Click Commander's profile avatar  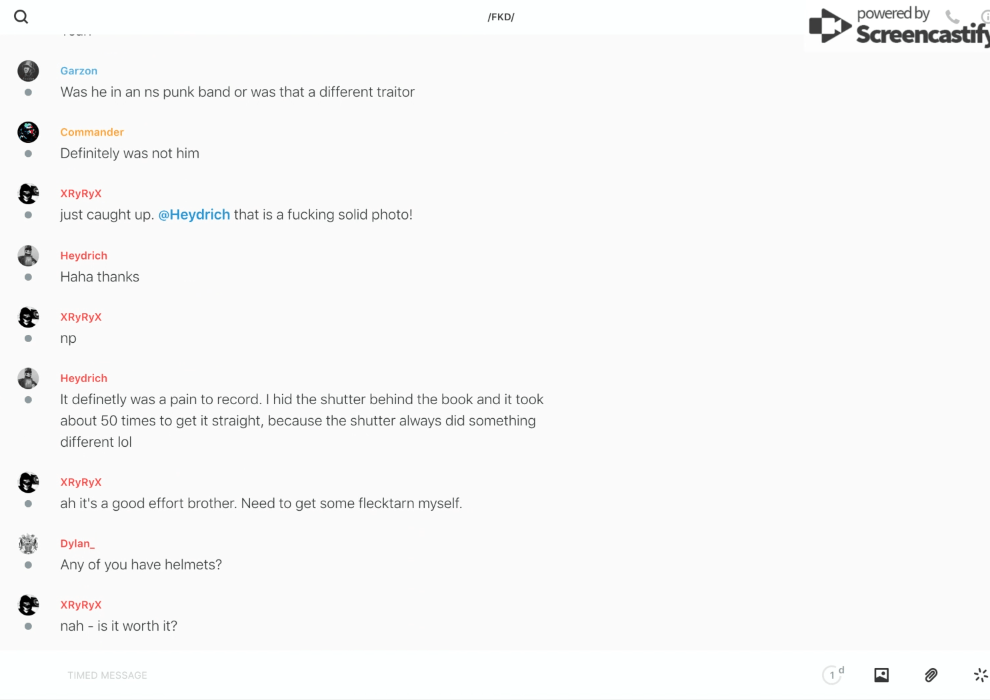(x=28, y=132)
